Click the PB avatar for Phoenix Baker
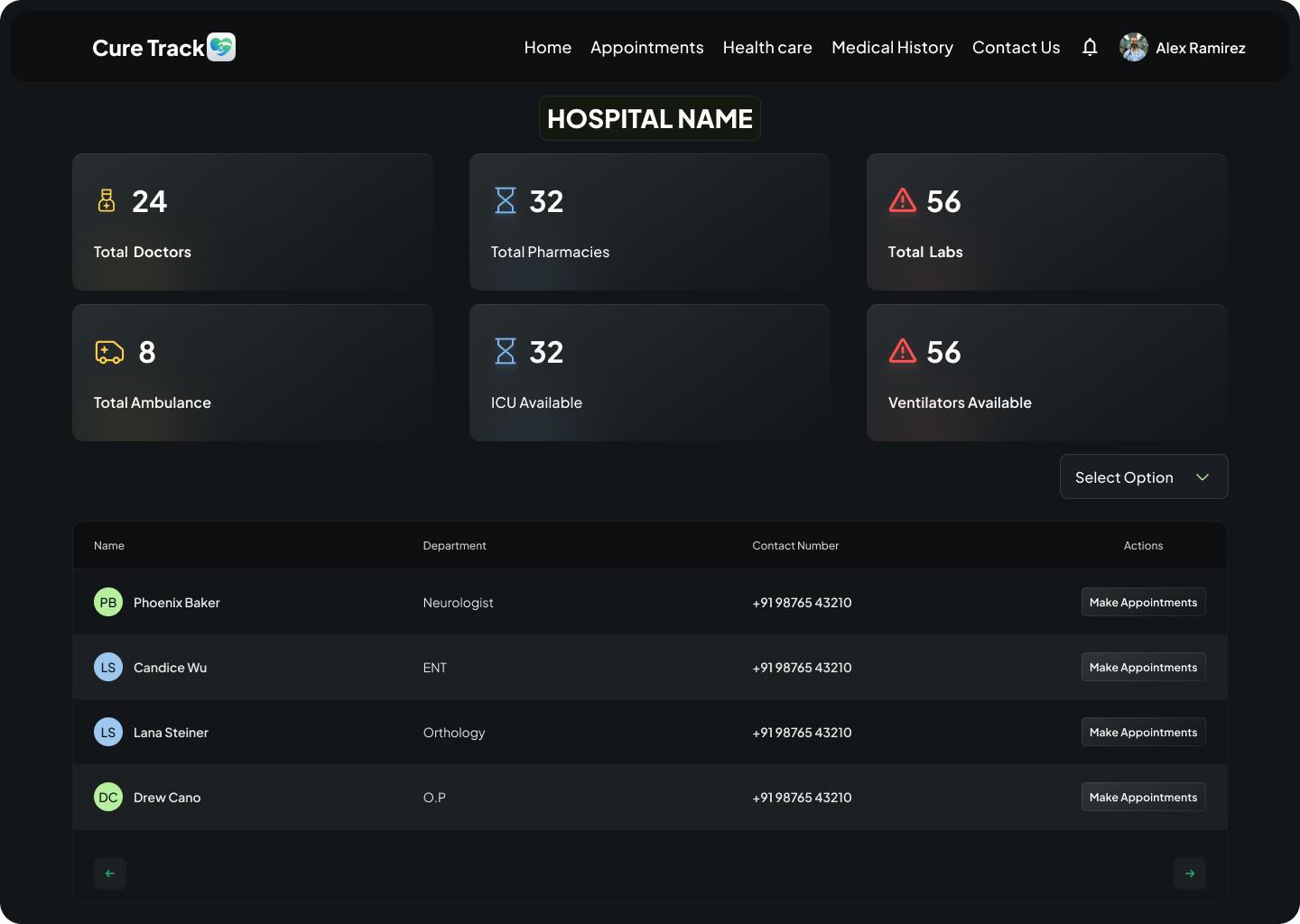This screenshot has width=1300, height=924. point(108,602)
